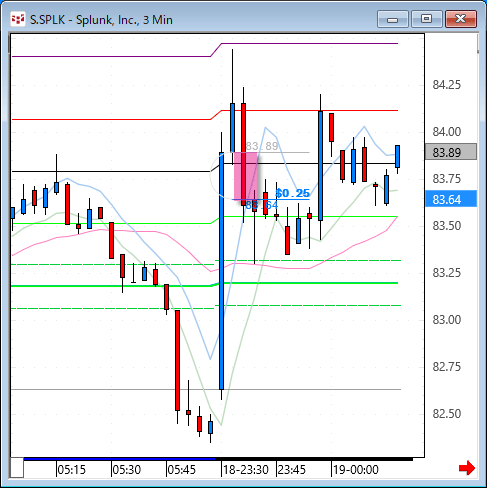
Task: Click the tall blue candle at 18-23:30
Action: coord(221,271)
